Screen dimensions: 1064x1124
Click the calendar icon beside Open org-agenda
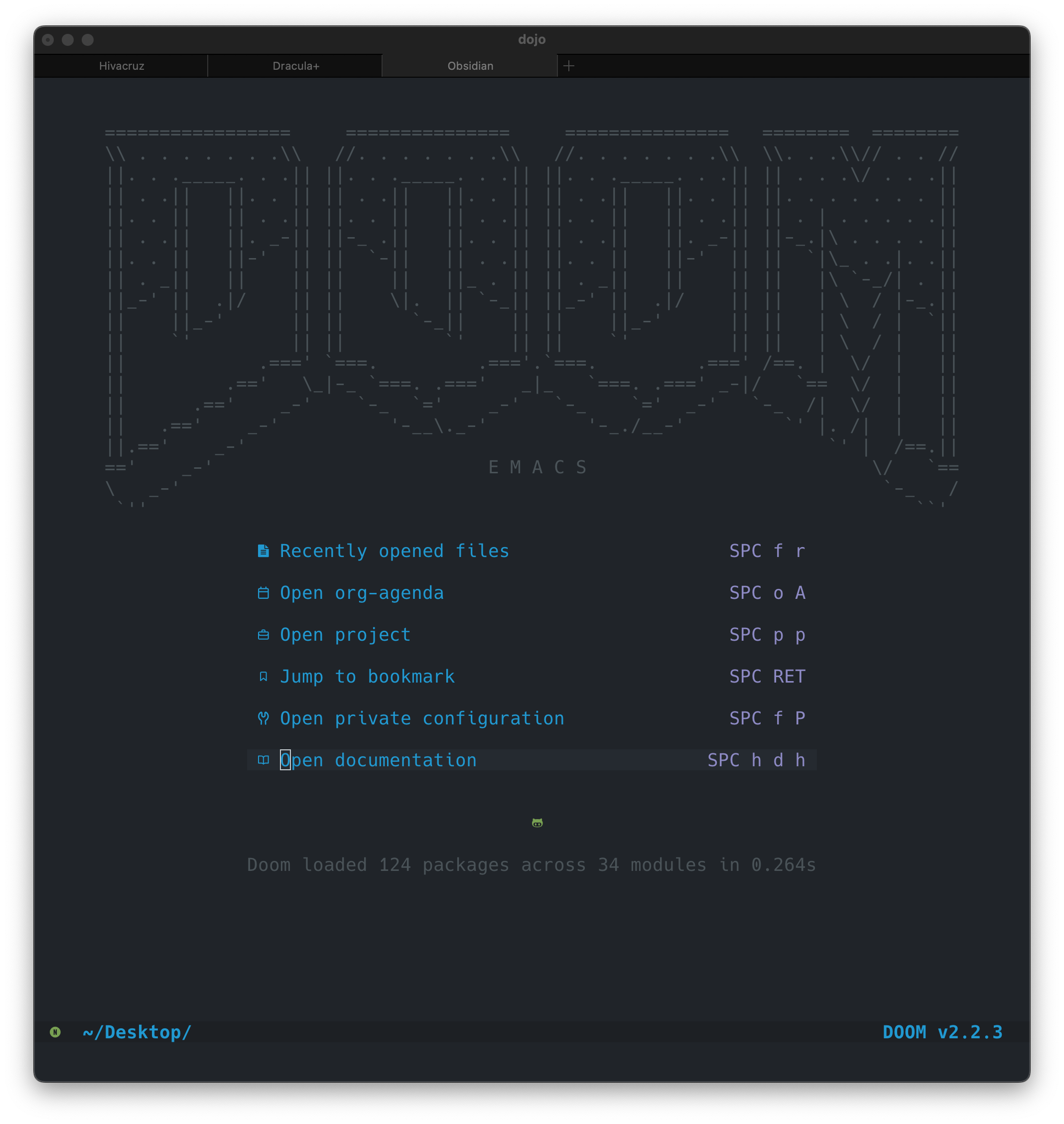pyautogui.click(x=263, y=593)
